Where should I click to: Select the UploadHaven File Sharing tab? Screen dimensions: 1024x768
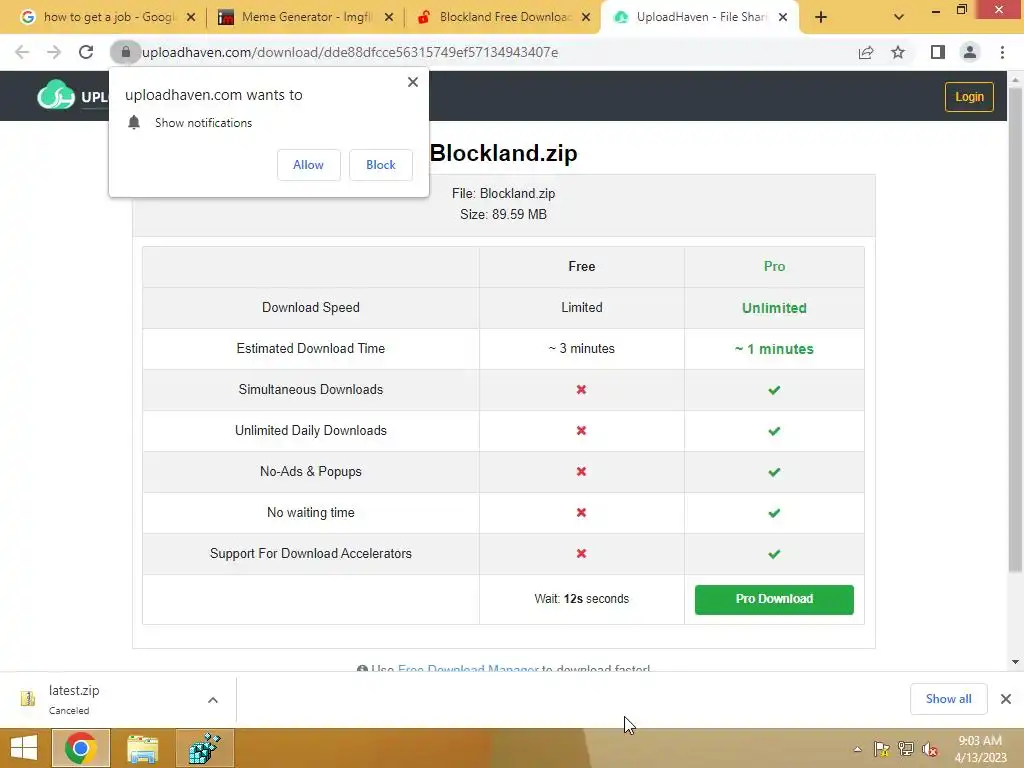pyautogui.click(x=701, y=17)
